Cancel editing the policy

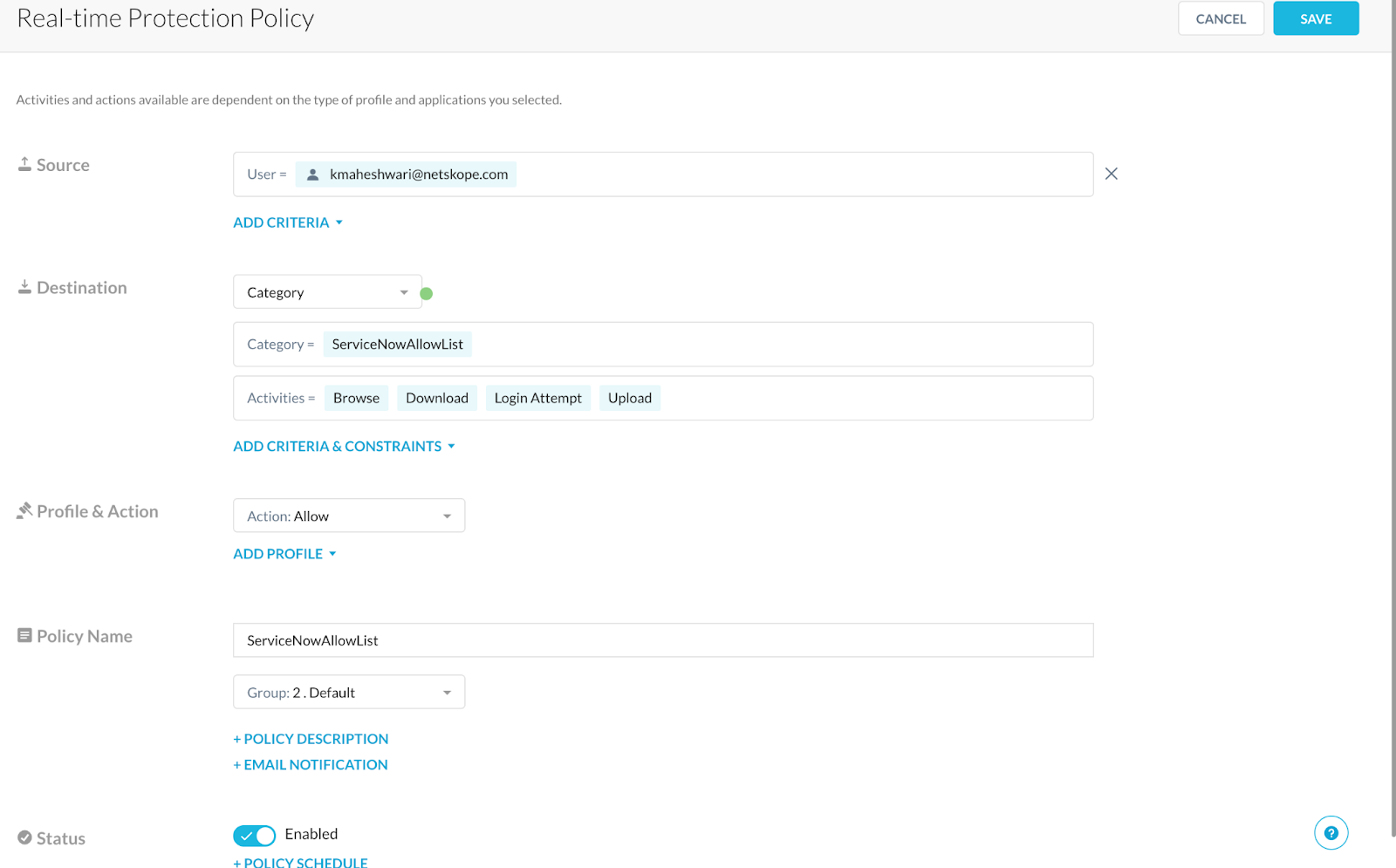pos(1221,18)
